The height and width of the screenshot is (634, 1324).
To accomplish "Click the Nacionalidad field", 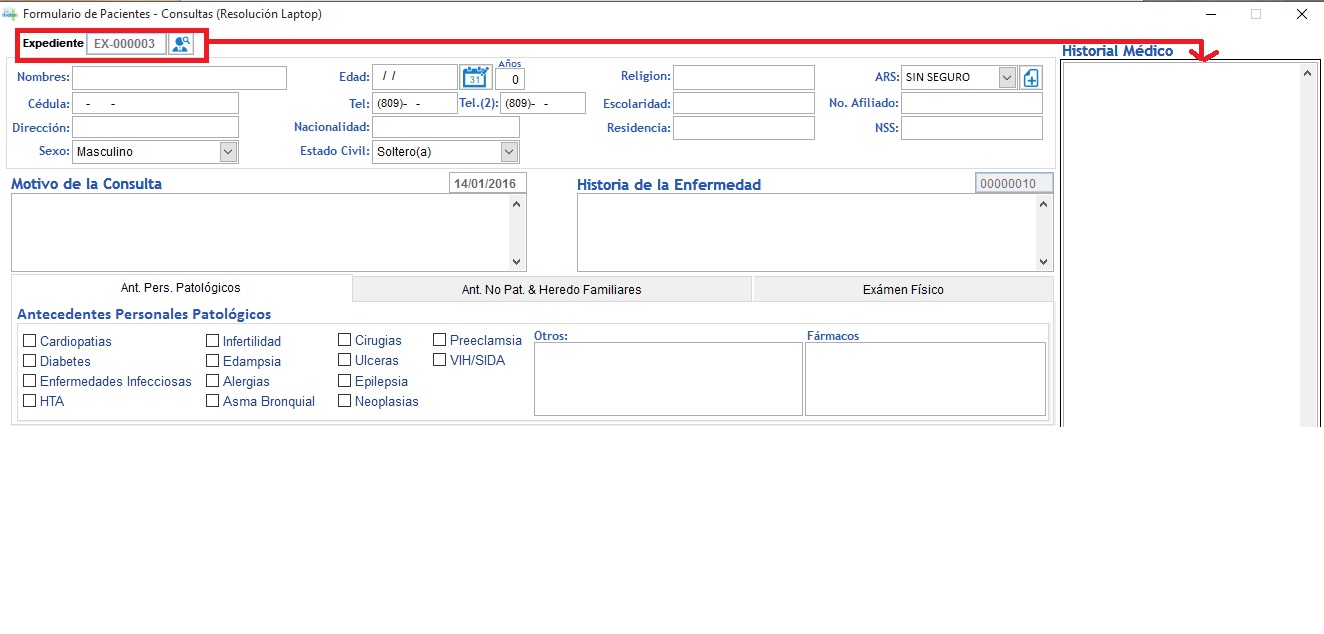I will coord(446,127).
